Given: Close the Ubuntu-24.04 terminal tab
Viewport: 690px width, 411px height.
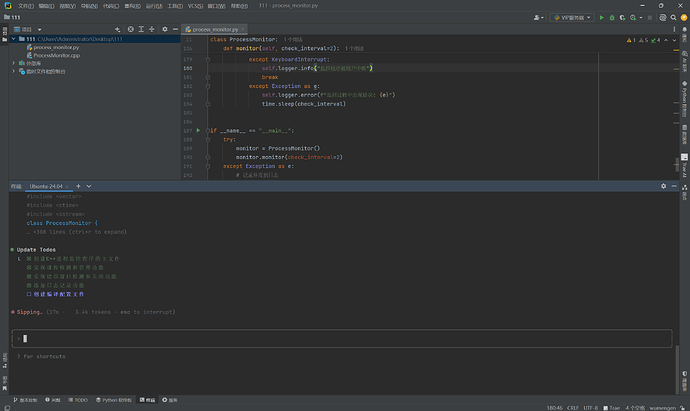Looking at the screenshot, I should coord(67,187).
